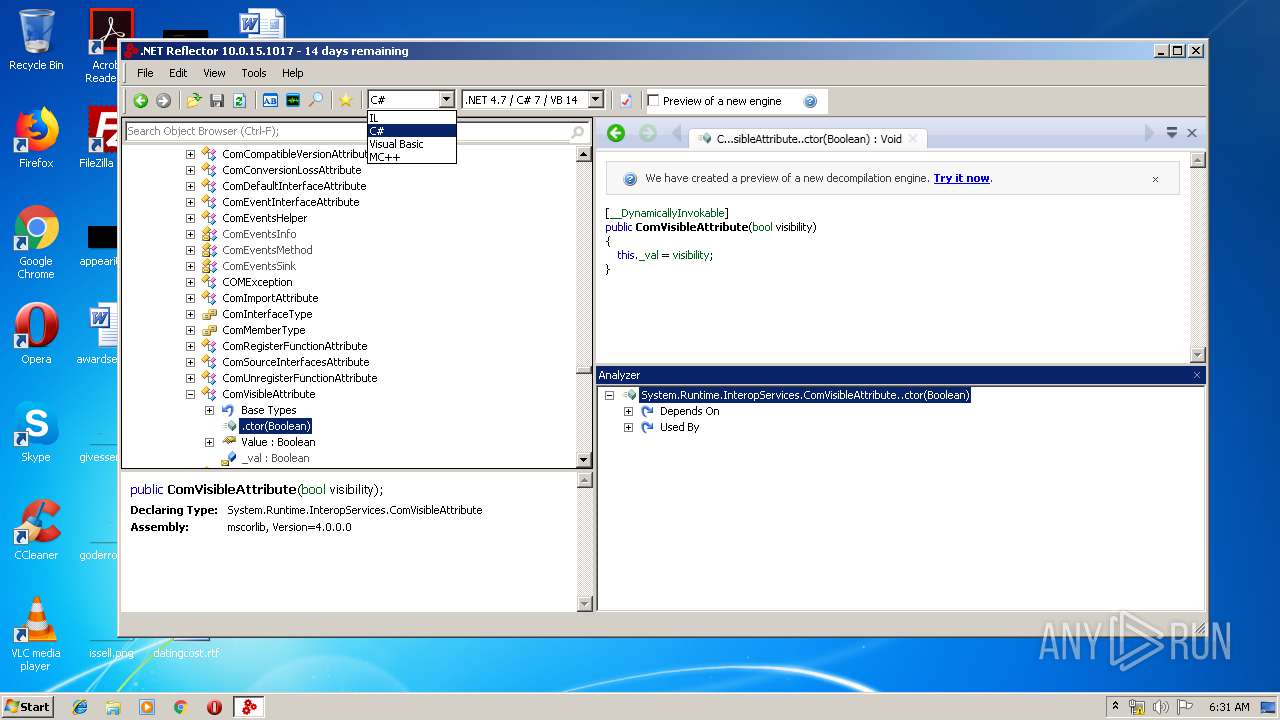Click the magnifier search toolbar icon

316,100
